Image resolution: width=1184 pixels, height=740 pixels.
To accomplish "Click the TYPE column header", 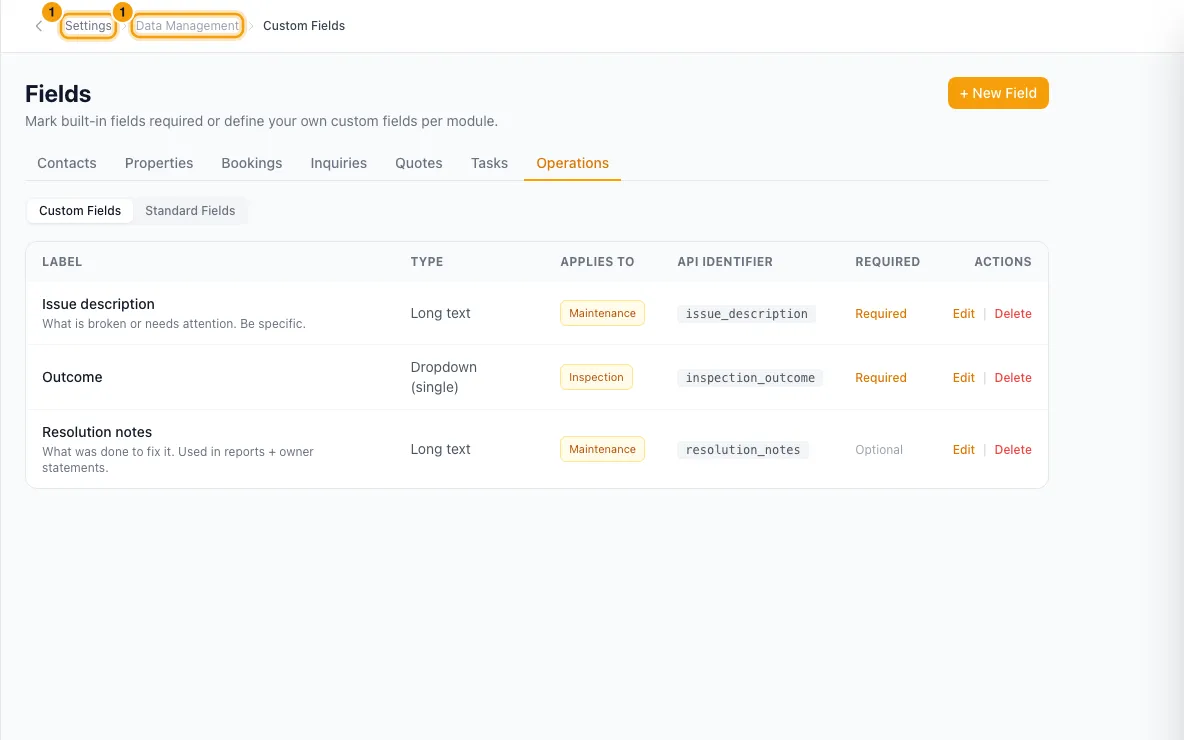I will click(x=427, y=262).
